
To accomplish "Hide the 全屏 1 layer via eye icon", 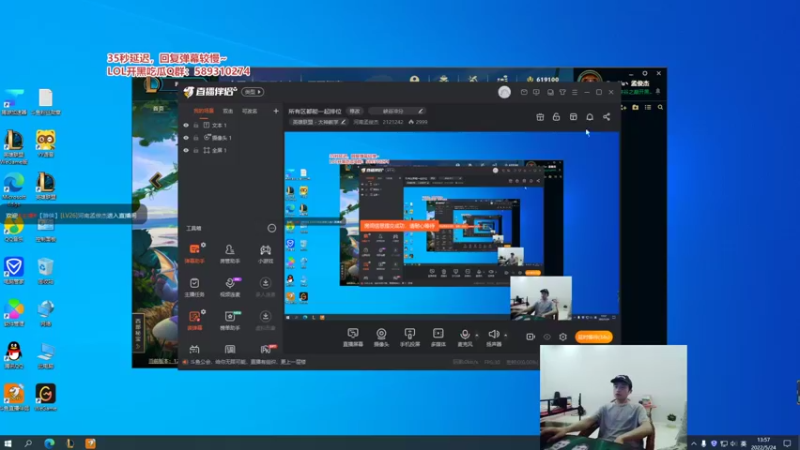I will tap(186, 151).
